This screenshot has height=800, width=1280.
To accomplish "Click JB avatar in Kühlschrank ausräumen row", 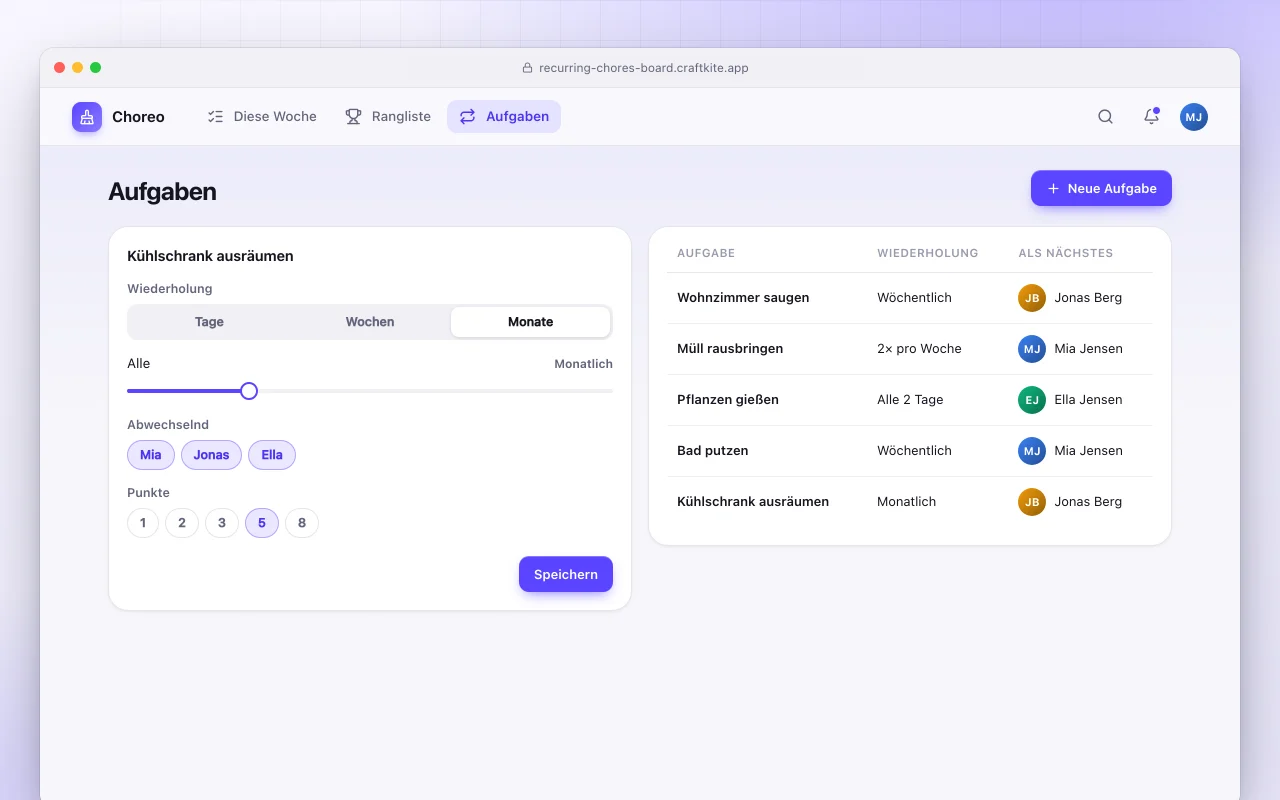I will [x=1032, y=502].
